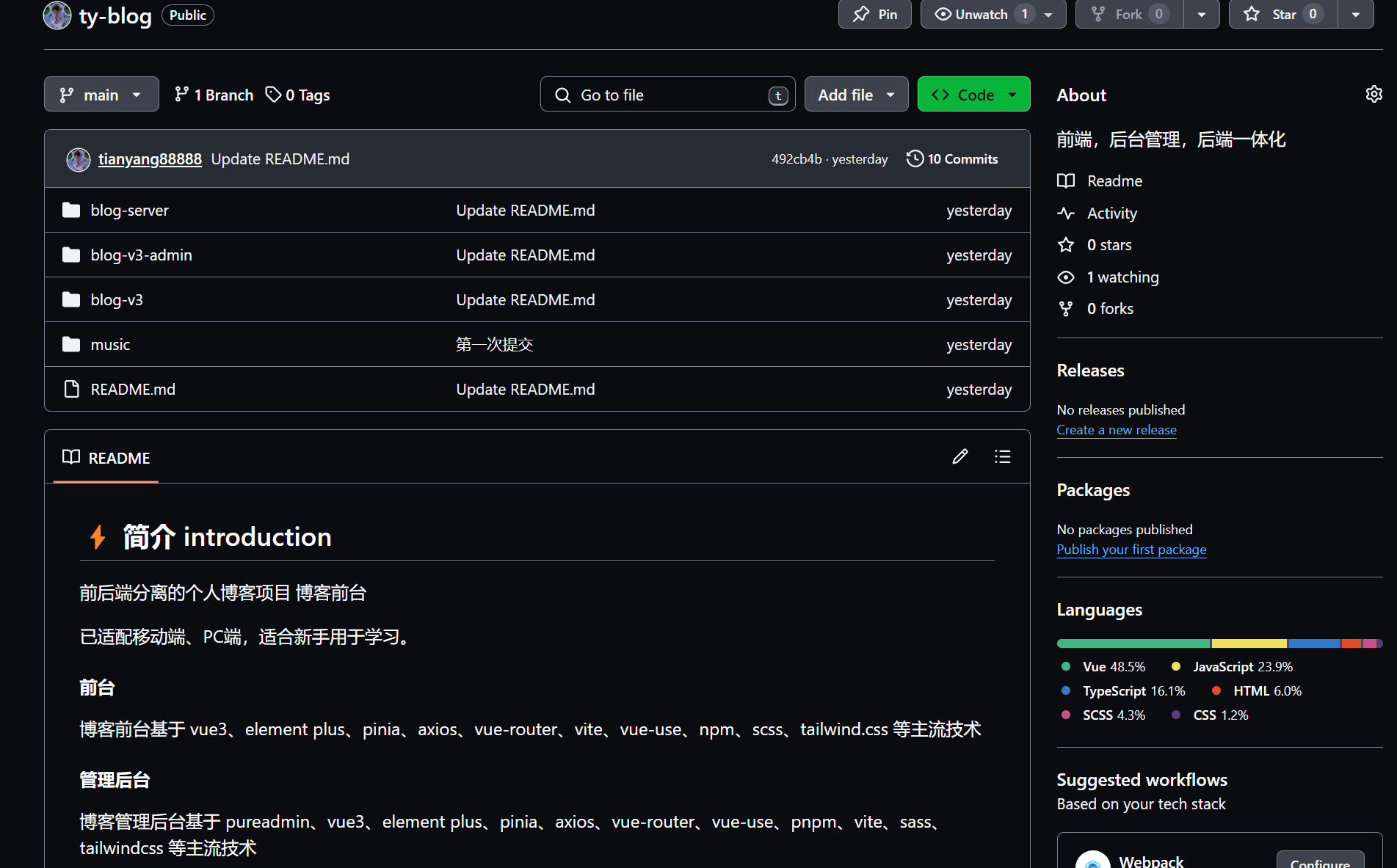The image size is (1397, 868).
Task: View the 0 stars link
Action: [x=1095, y=245]
